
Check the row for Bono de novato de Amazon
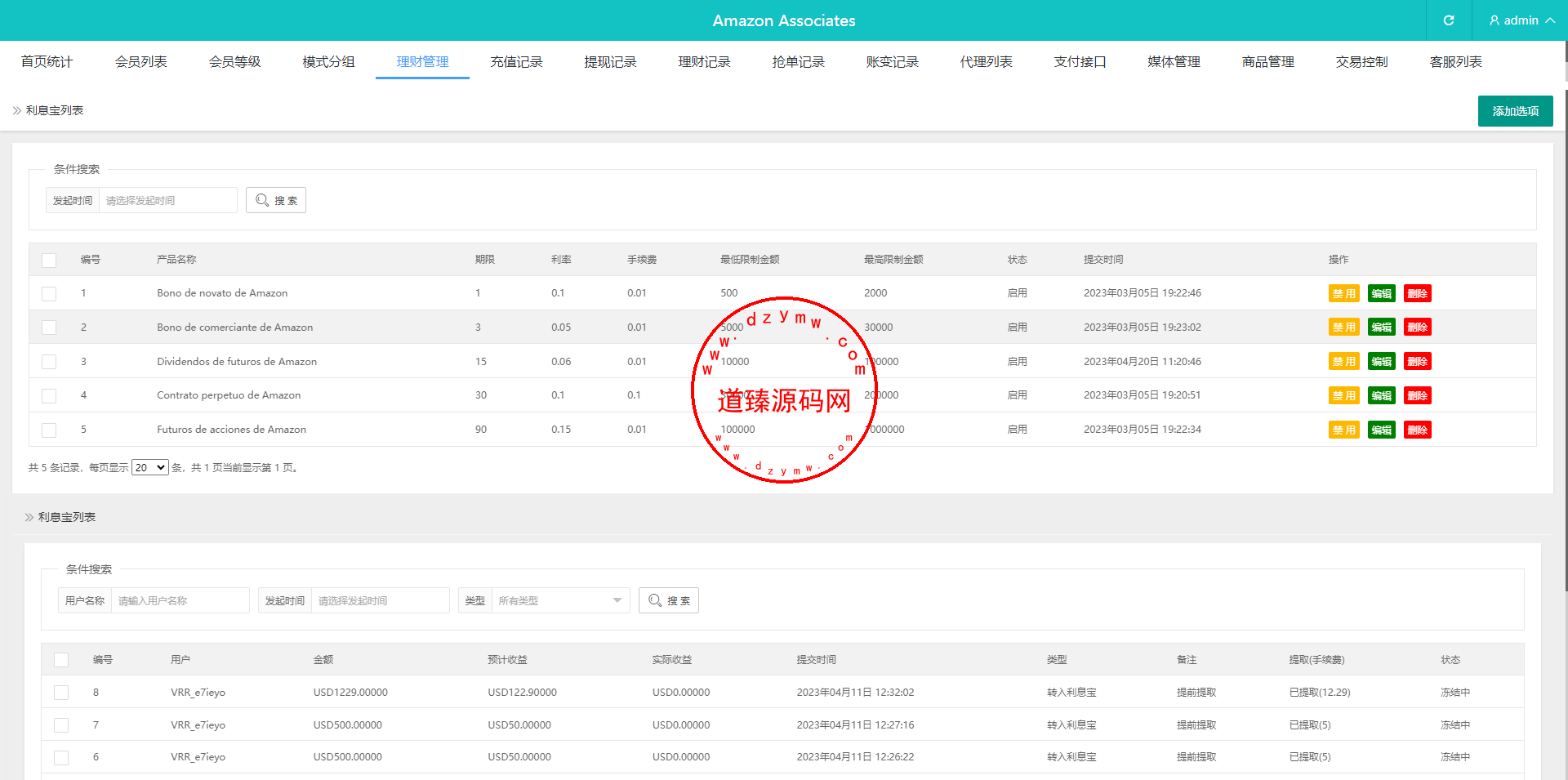pos(49,294)
